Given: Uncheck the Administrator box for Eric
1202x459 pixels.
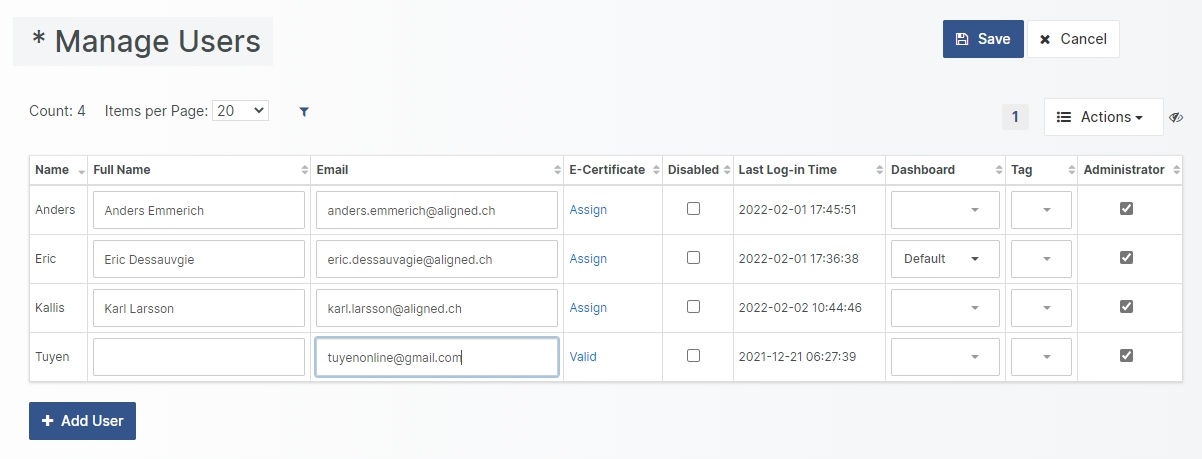Looking at the screenshot, I should click(x=1126, y=258).
